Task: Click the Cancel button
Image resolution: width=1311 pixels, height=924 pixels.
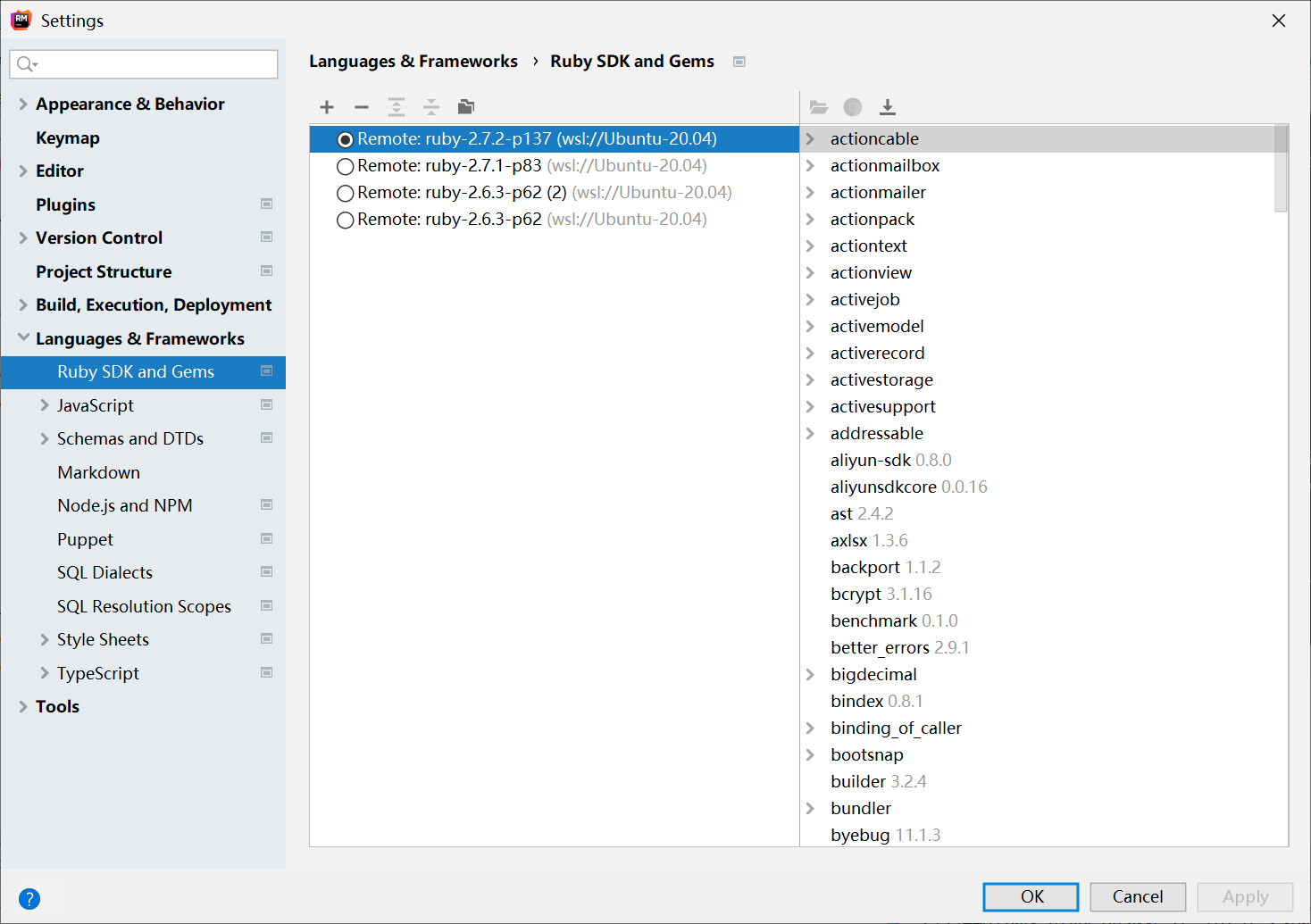Action: tap(1138, 896)
